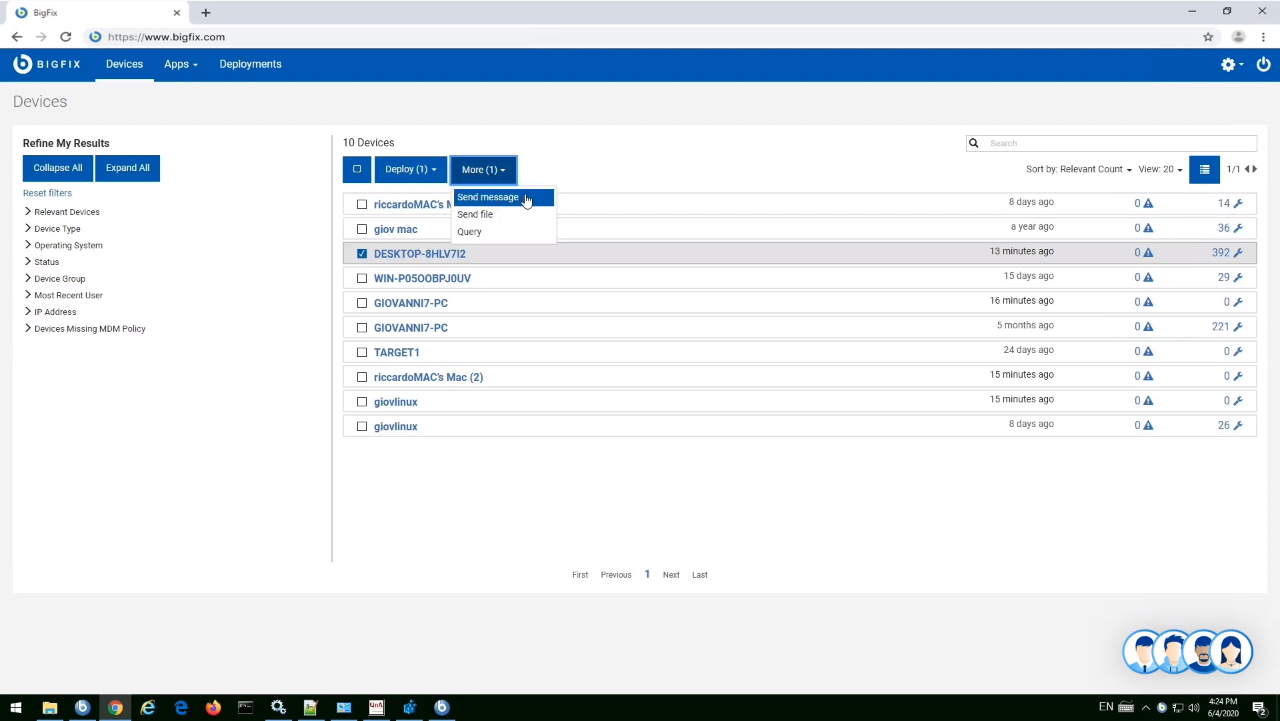Click the warning triangle icon beside giov mac
Image resolution: width=1280 pixels, height=721 pixels.
coord(1146,227)
